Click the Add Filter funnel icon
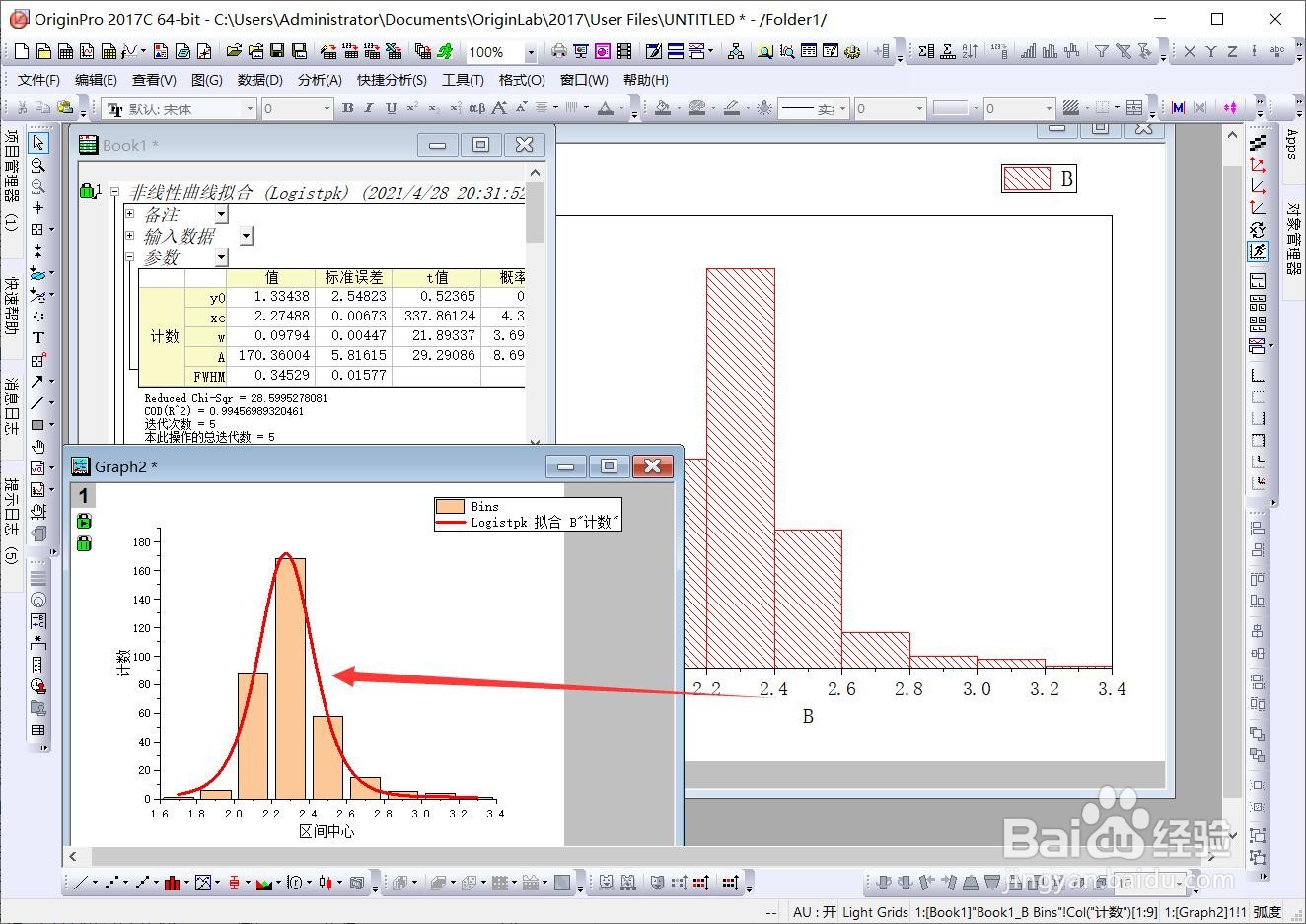The height and width of the screenshot is (924, 1306). click(1102, 52)
